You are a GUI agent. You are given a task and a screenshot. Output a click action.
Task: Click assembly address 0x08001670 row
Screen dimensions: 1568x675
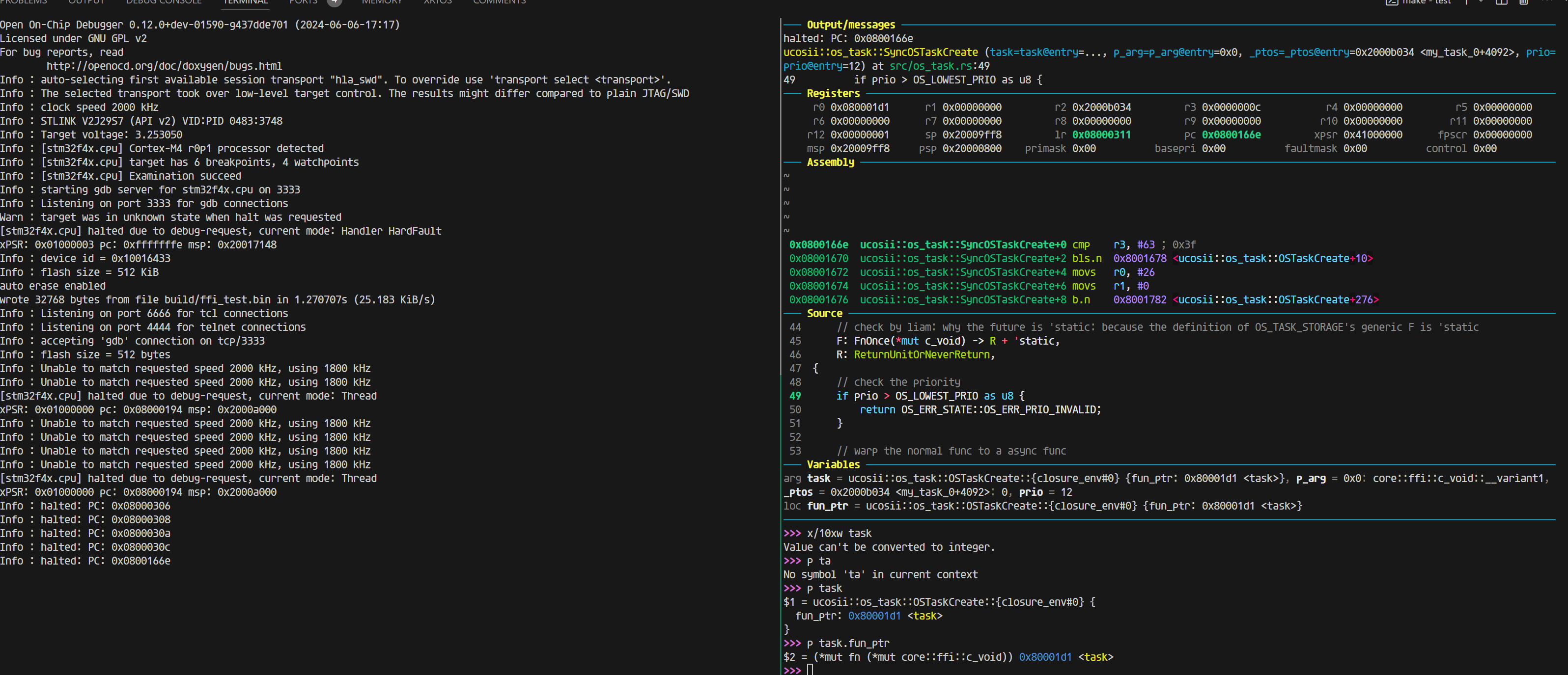1081,258
